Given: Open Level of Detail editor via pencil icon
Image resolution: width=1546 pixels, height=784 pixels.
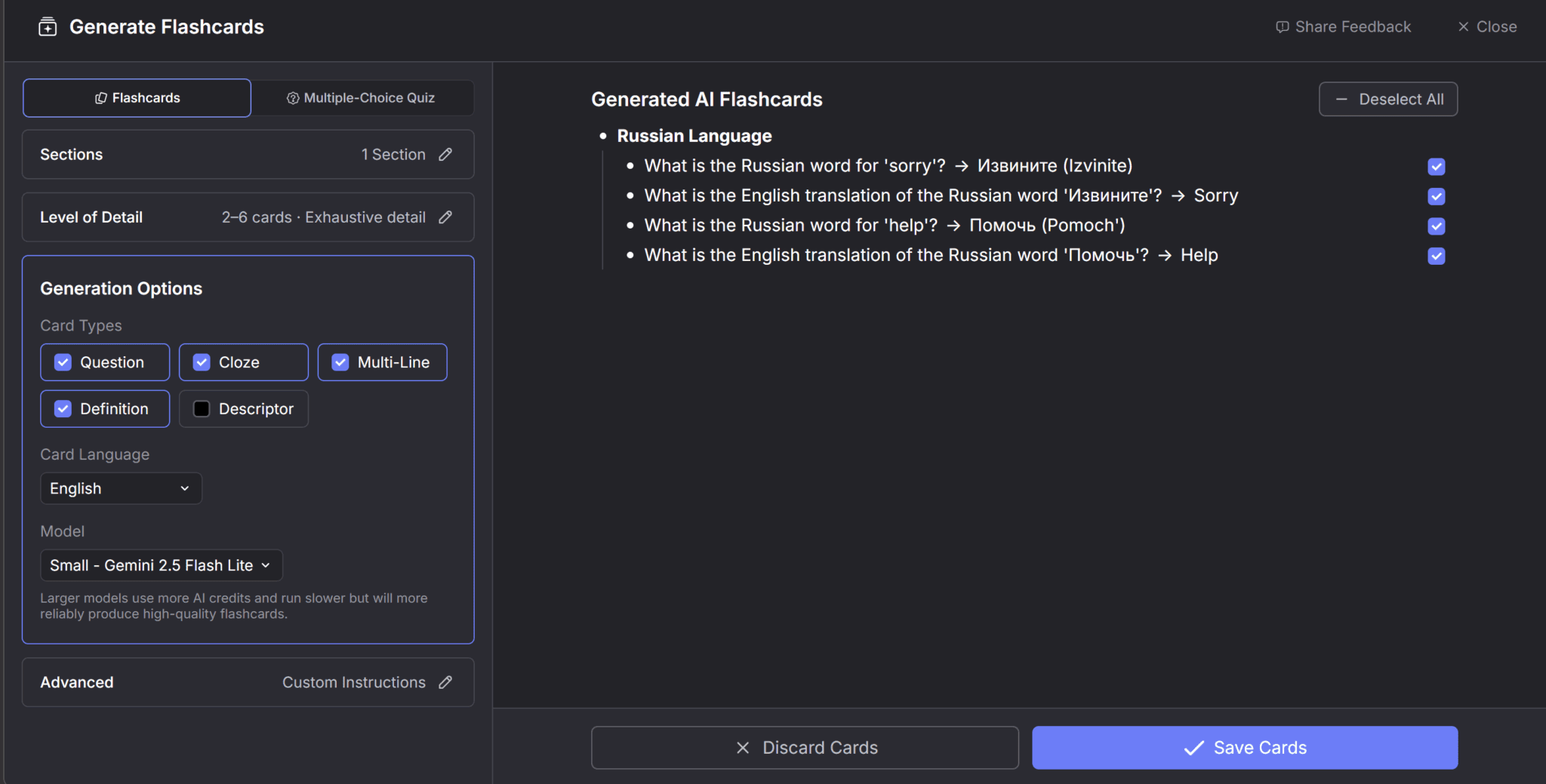Looking at the screenshot, I should (x=445, y=217).
